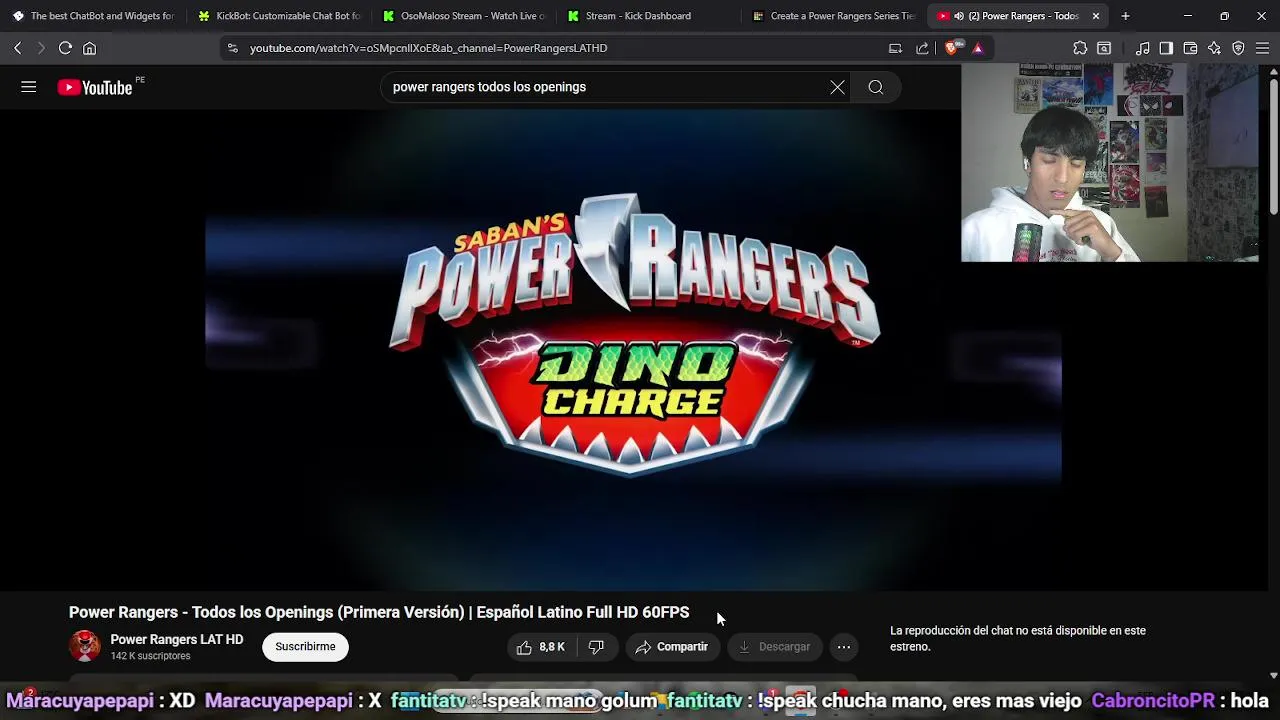This screenshot has width=1280, height=720.
Task: Click the Descargar download button
Action: [774, 647]
